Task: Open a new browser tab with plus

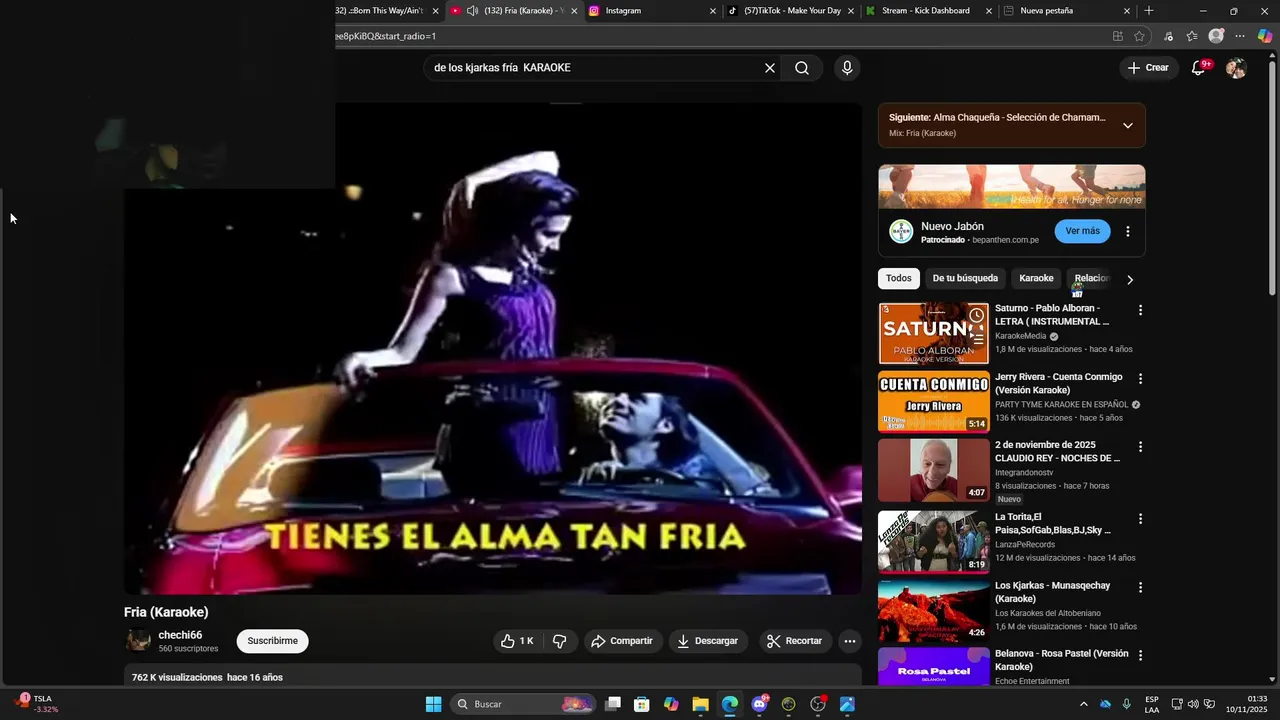Action: click(1149, 11)
